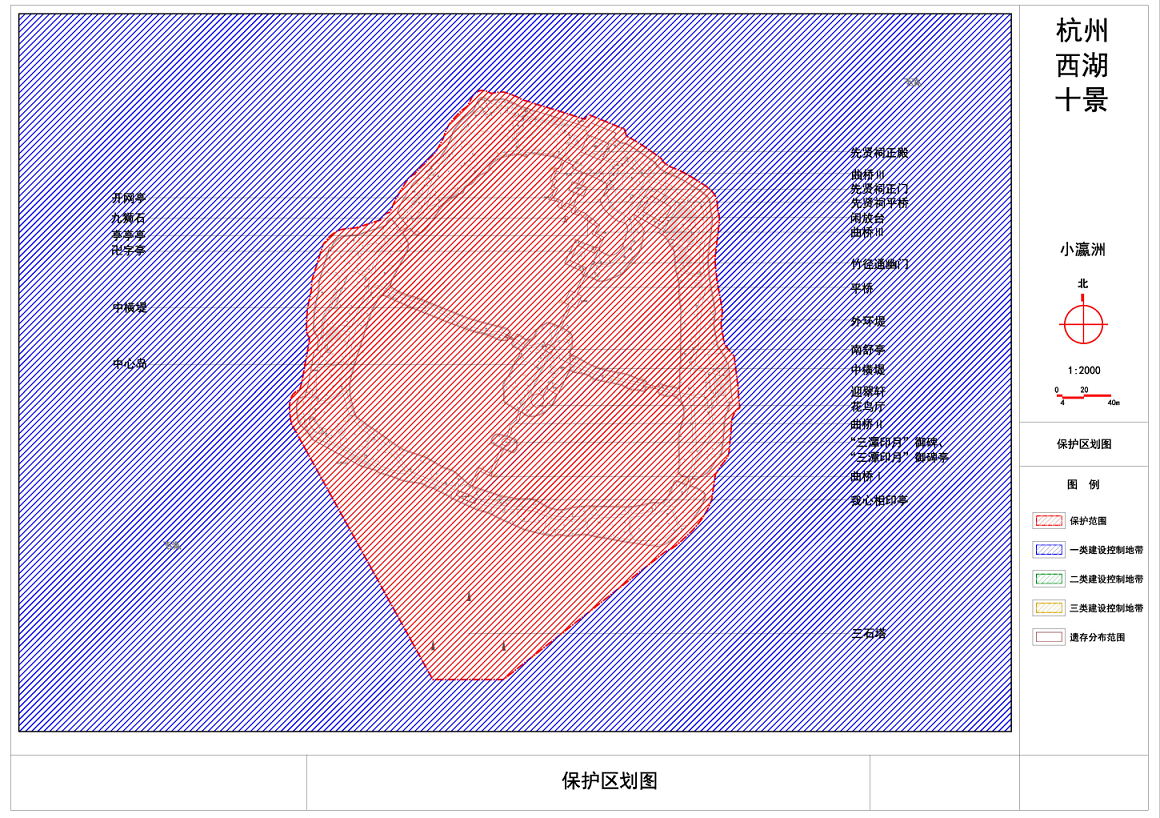Click the 先贤祠正殿 label
The height and width of the screenshot is (818, 1160).
pos(879,152)
